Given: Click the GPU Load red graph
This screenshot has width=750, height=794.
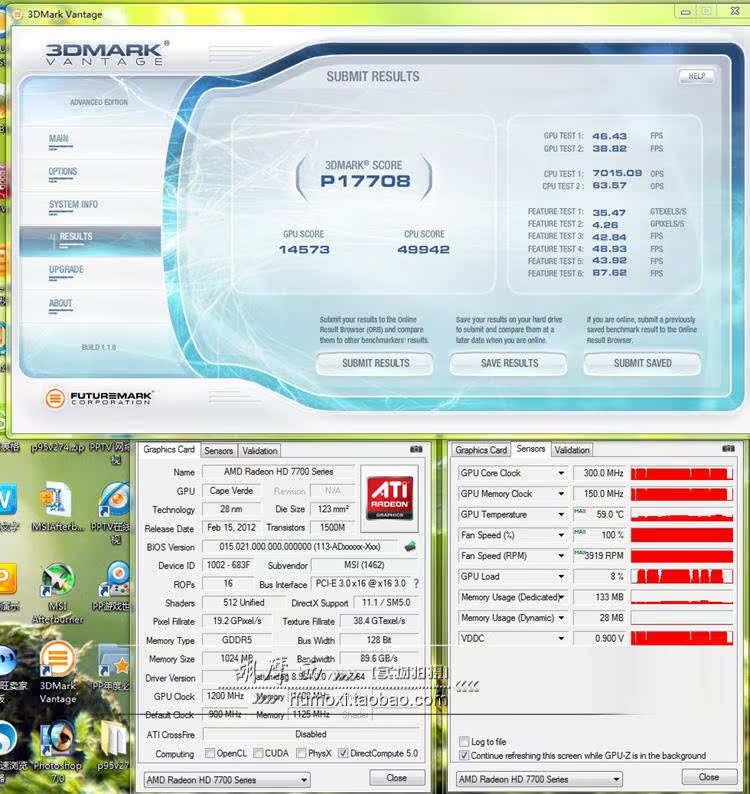Looking at the screenshot, I should pyautogui.click(x=682, y=577).
